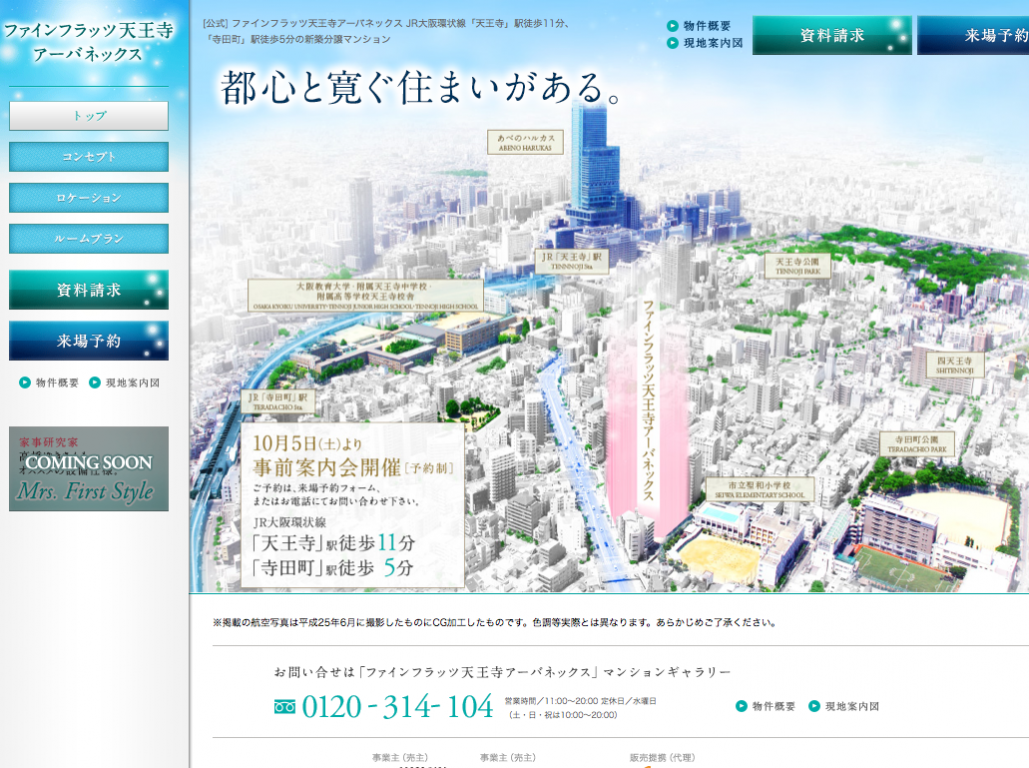Click the 事前案内会開催 announcement panel
Screen dimensions: 1029x768
pos(352,507)
